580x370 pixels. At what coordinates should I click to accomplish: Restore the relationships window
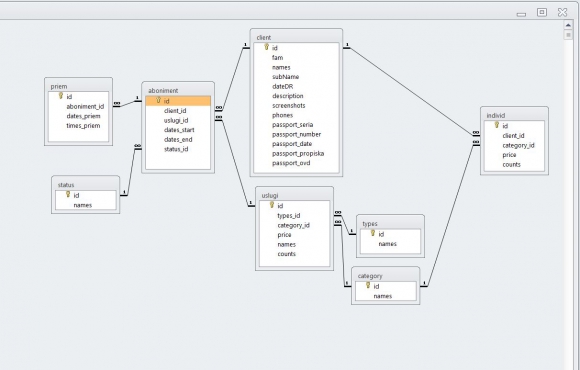pos(542,13)
